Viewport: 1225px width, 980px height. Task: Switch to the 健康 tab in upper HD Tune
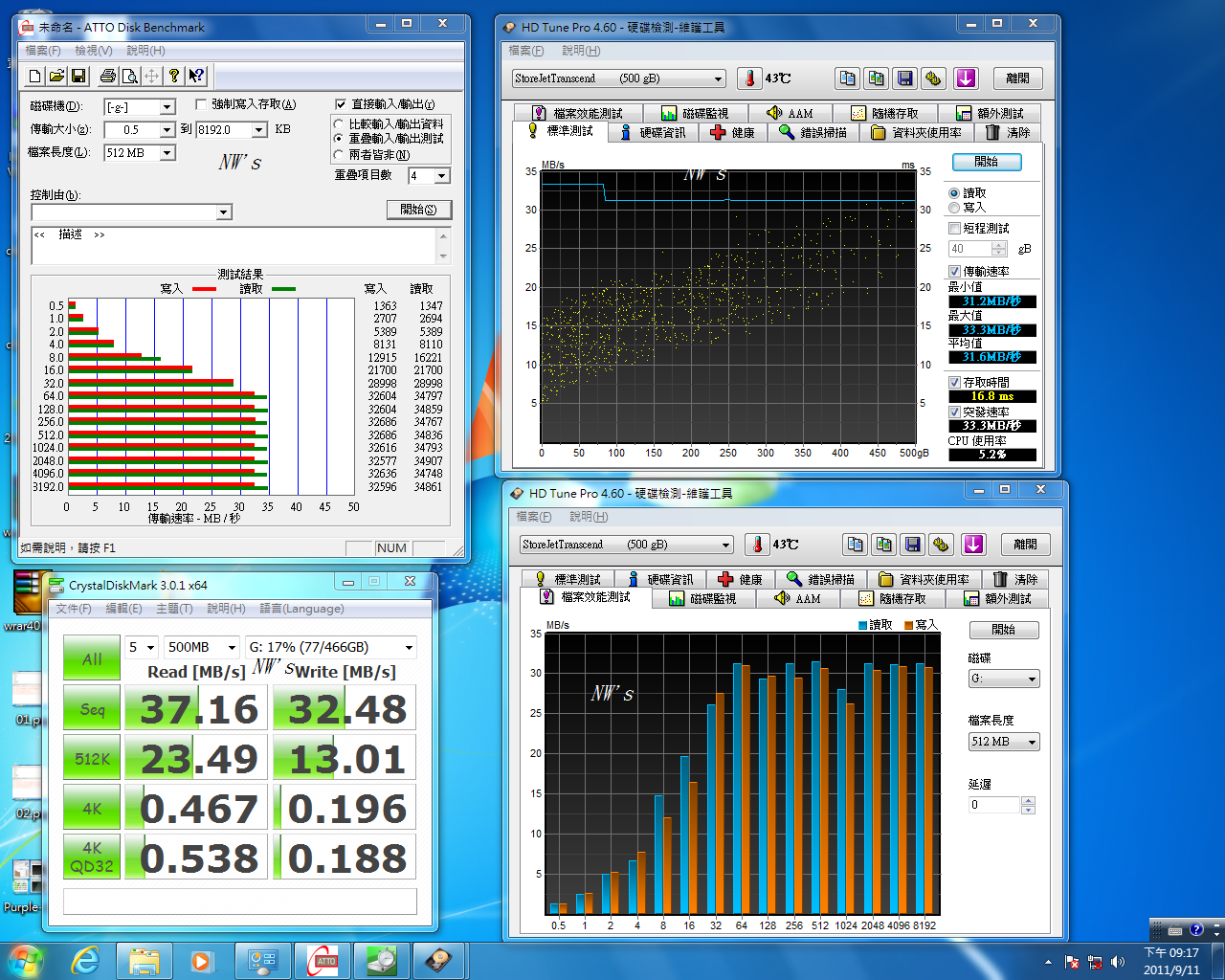(733, 132)
